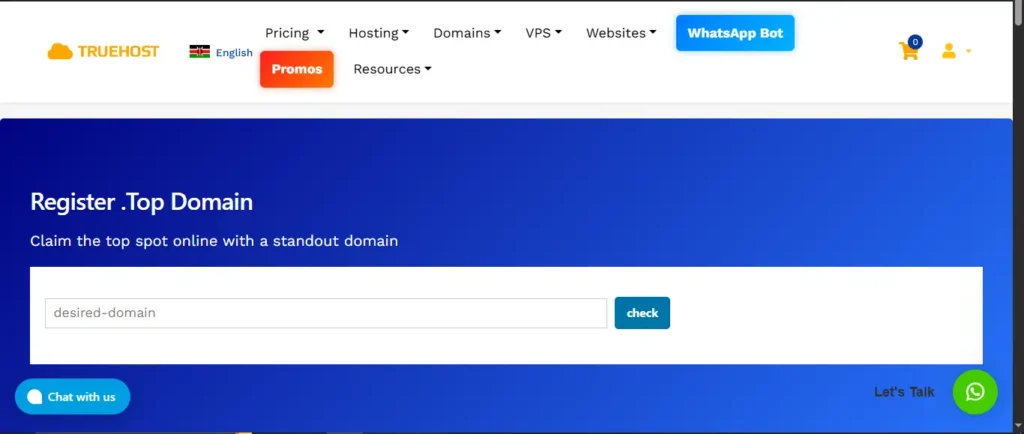Expand the Resources menu

tap(392, 69)
